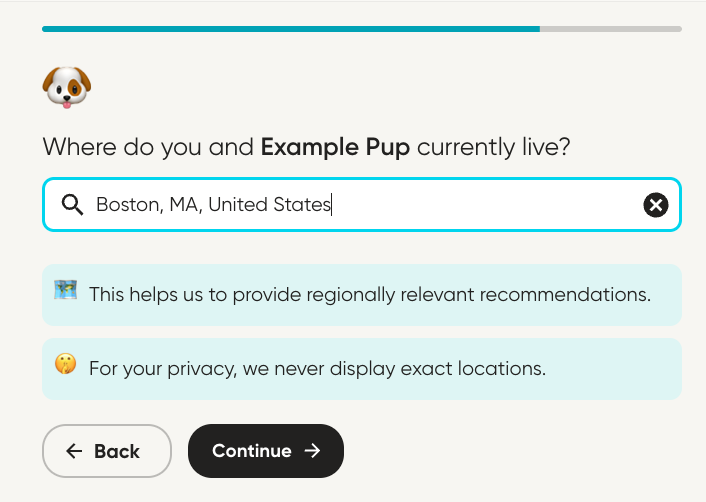Click the bold Example Pup name
The width and height of the screenshot is (706, 502).
pos(335,148)
